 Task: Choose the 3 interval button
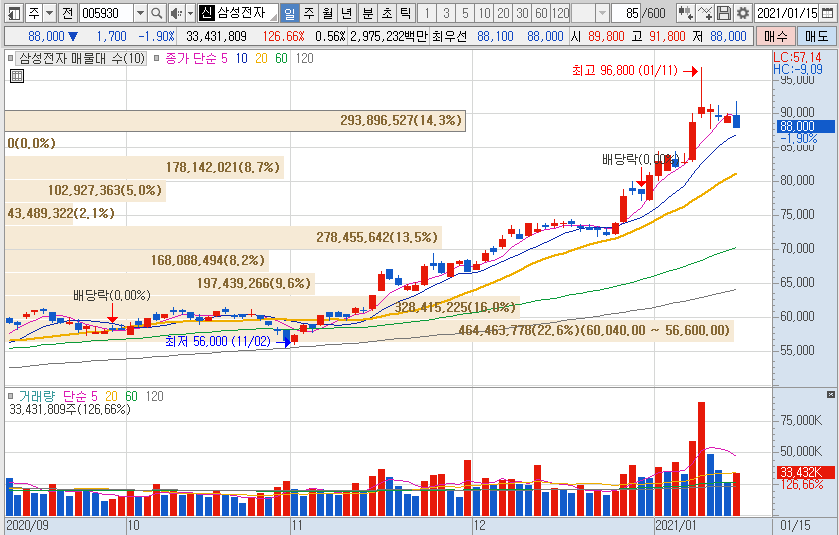pyautogui.click(x=446, y=13)
